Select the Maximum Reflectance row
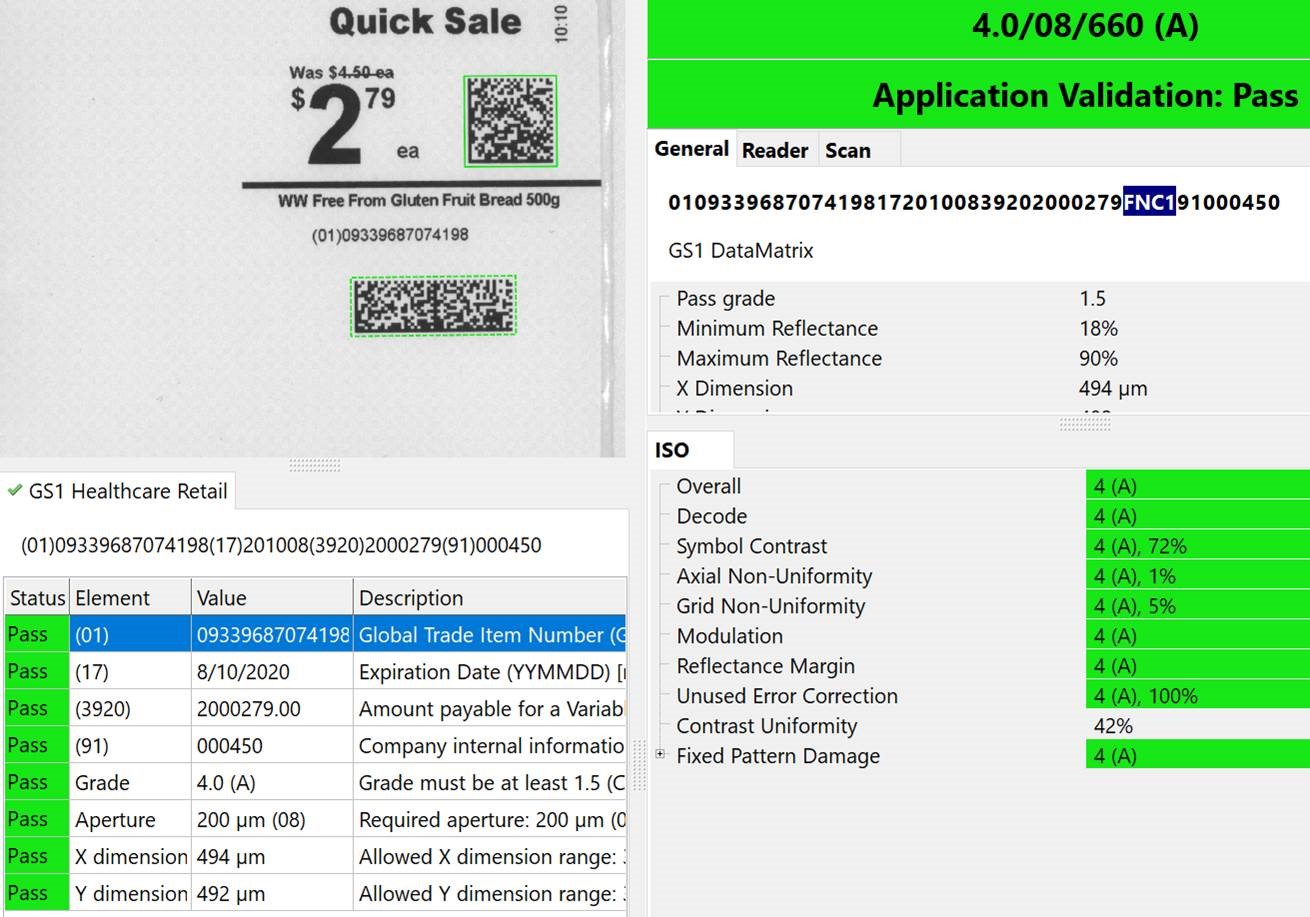The width and height of the screenshot is (1310, 917). pyautogui.click(x=980, y=358)
